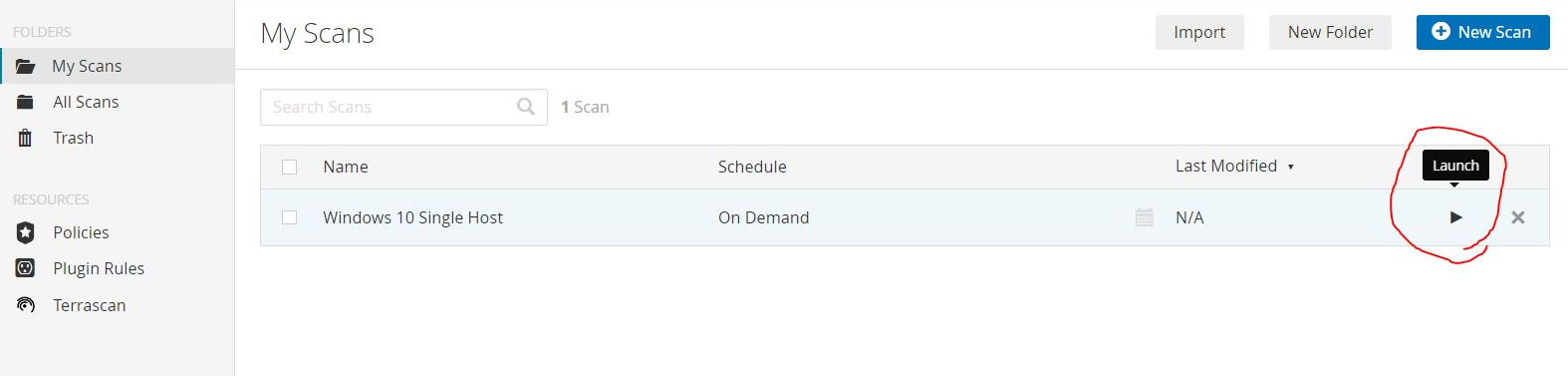Select Terrascan under Resources
This screenshot has width=1568, height=376.
[x=90, y=305]
